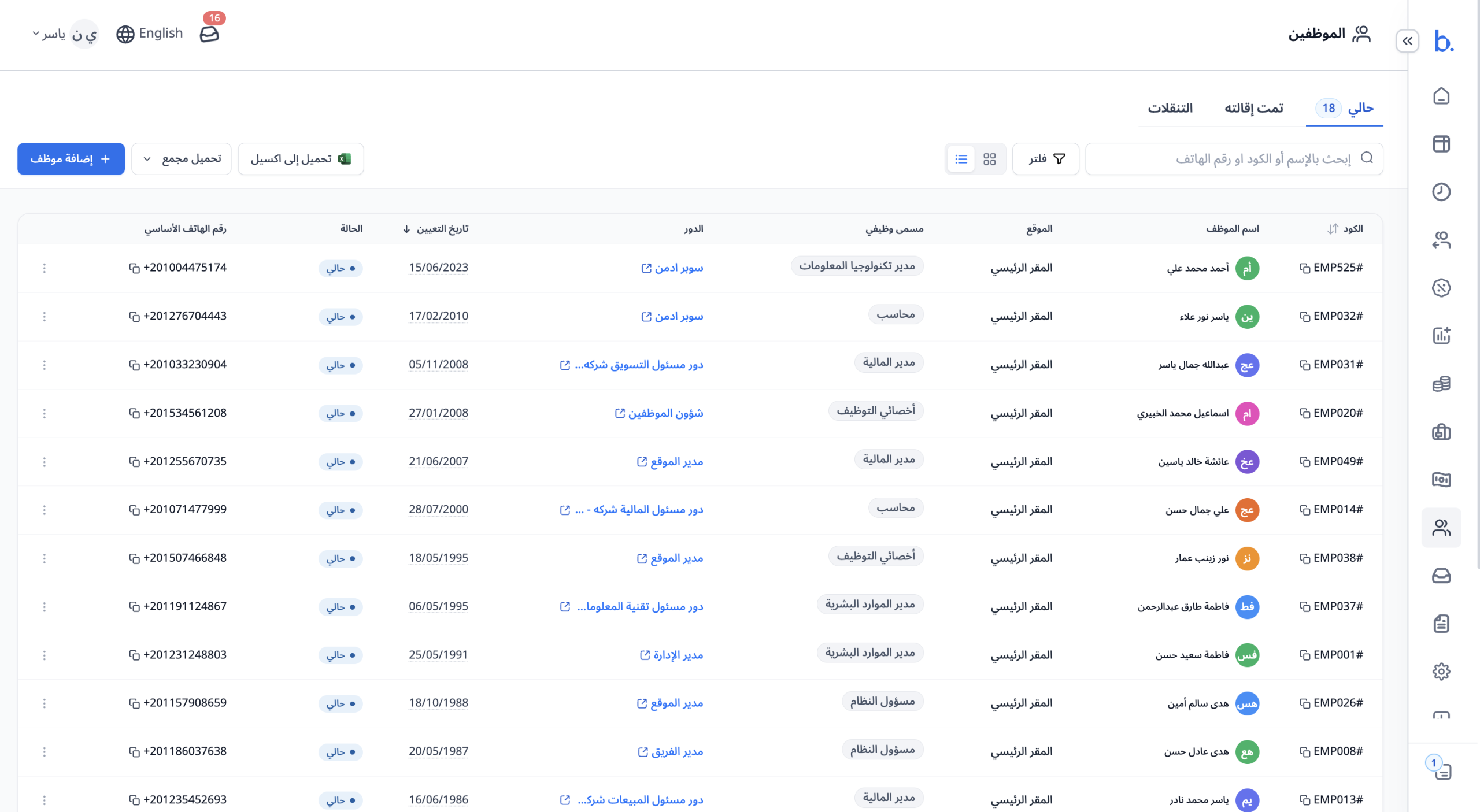Open شؤون الموظفين role link

tap(658, 413)
